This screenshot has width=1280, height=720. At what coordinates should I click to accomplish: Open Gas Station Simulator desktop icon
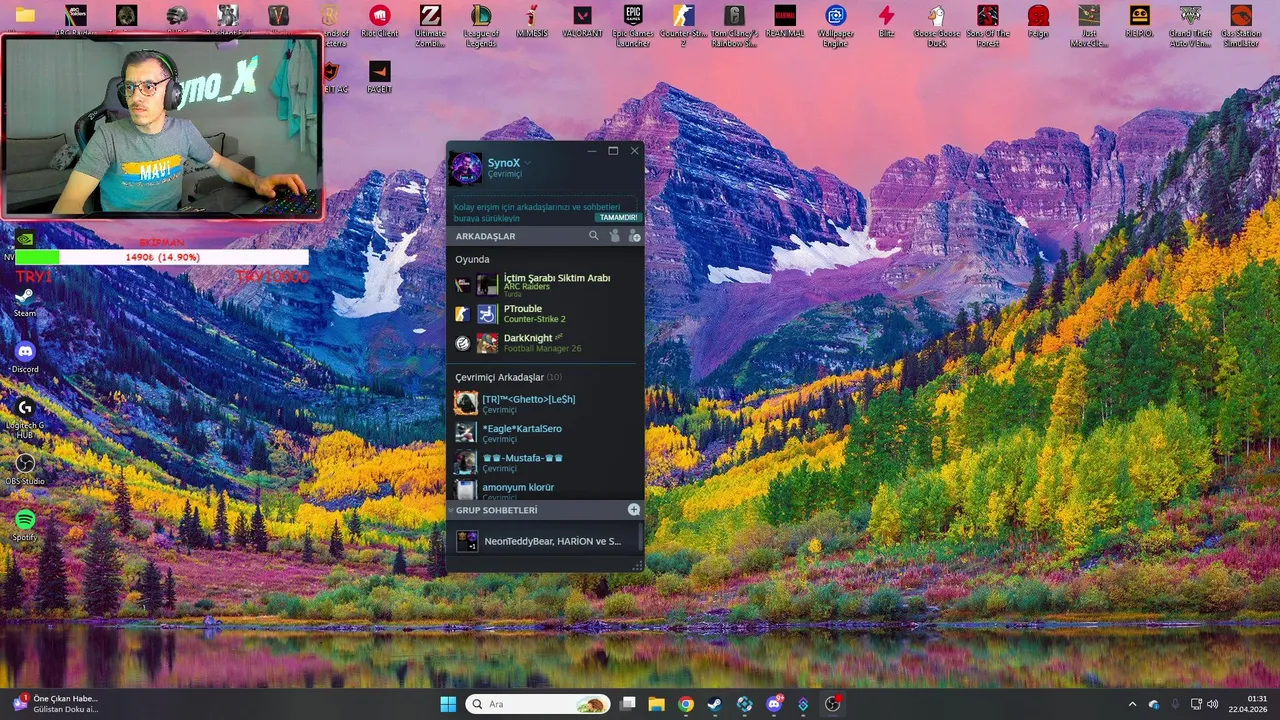tap(1241, 25)
